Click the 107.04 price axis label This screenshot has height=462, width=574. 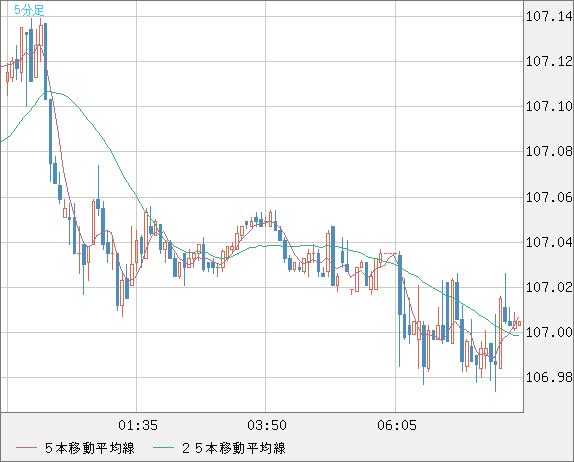point(549,242)
